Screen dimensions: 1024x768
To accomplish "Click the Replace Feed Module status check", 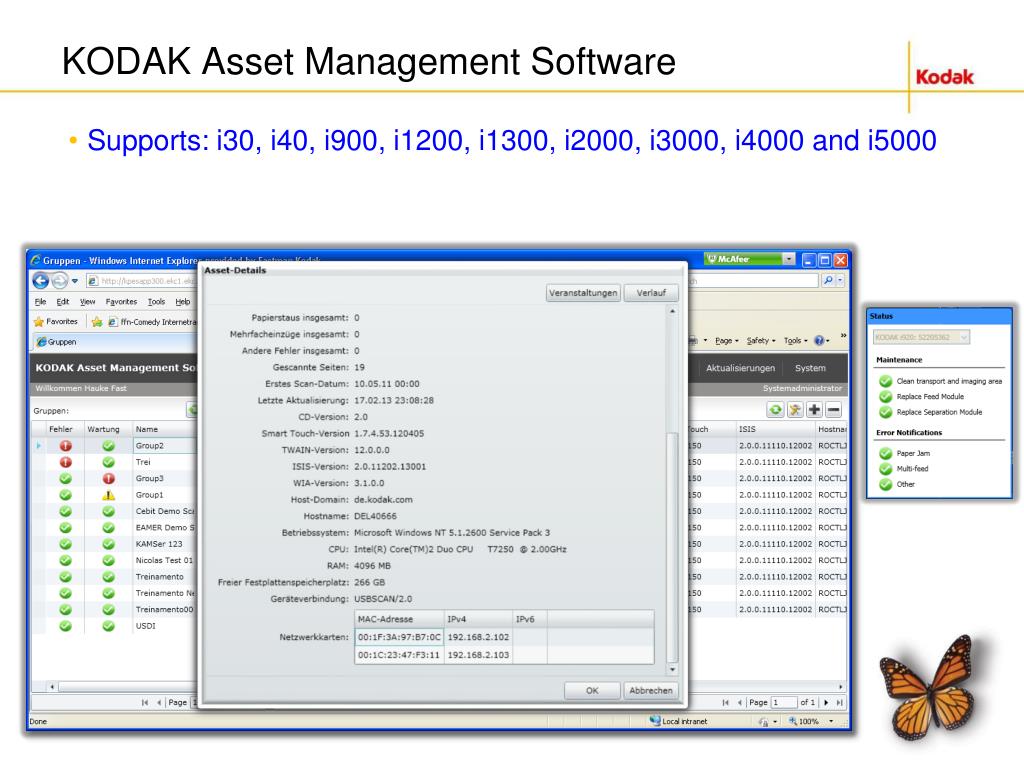I will (886, 396).
